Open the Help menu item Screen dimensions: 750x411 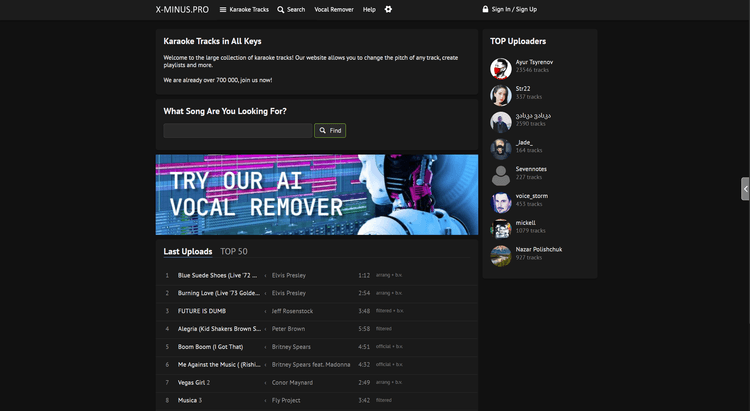[x=369, y=9]
